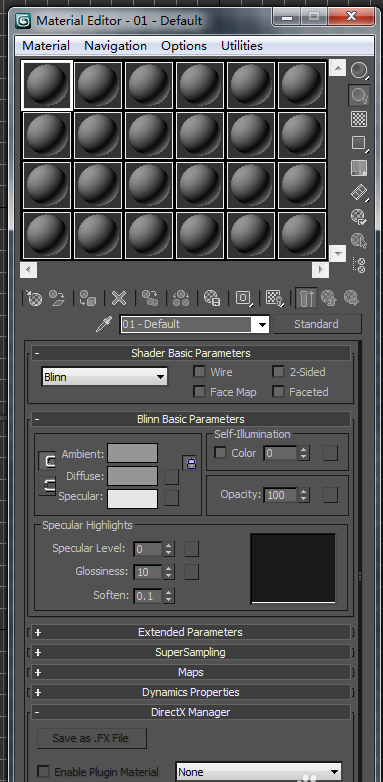
Task: Collapse the Shader Basic Parameters rollout
Action: 191,353
